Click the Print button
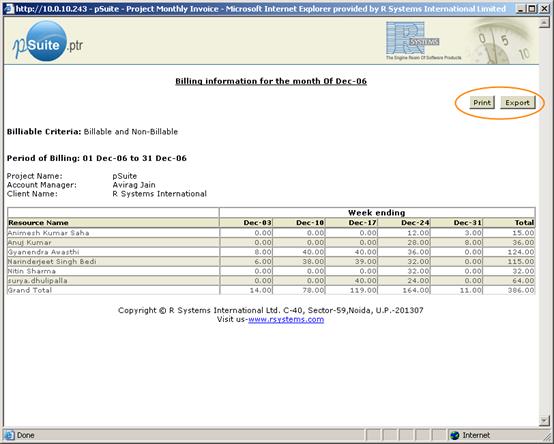This screenshot has width=554, height=444. click(x=482, y=103)
